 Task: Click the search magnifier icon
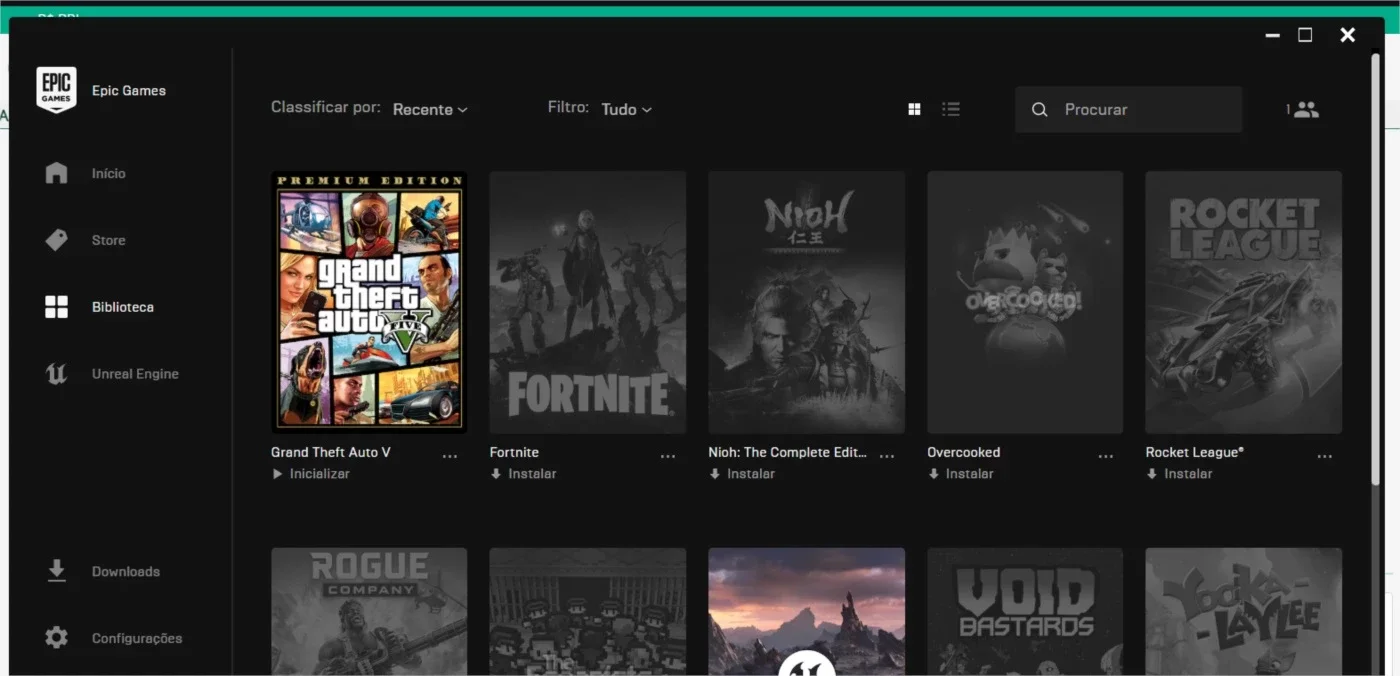1040,110
